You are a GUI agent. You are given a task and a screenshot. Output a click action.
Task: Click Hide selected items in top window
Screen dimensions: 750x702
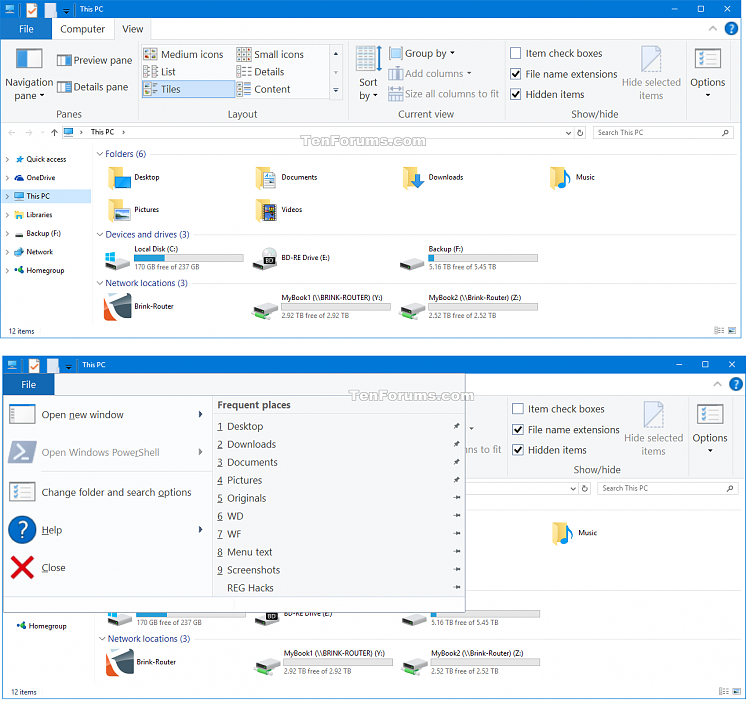[x=651, y=73]
